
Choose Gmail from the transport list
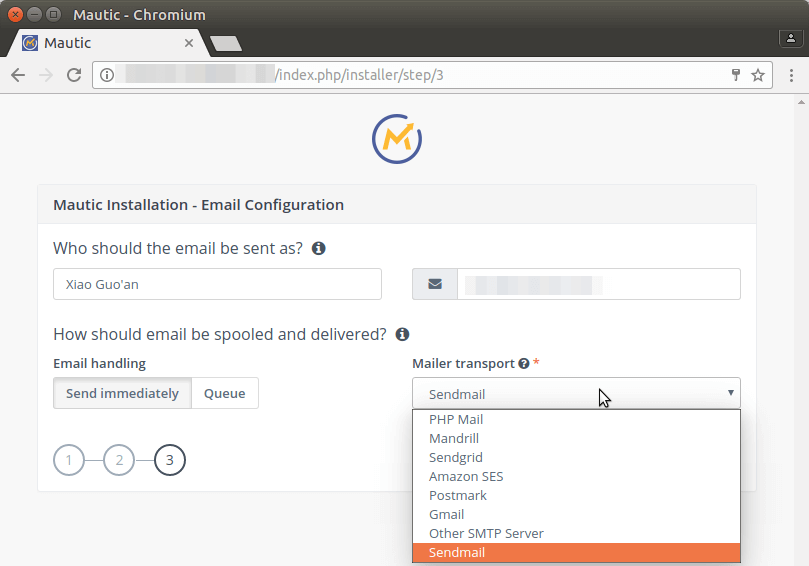[446, 514]
